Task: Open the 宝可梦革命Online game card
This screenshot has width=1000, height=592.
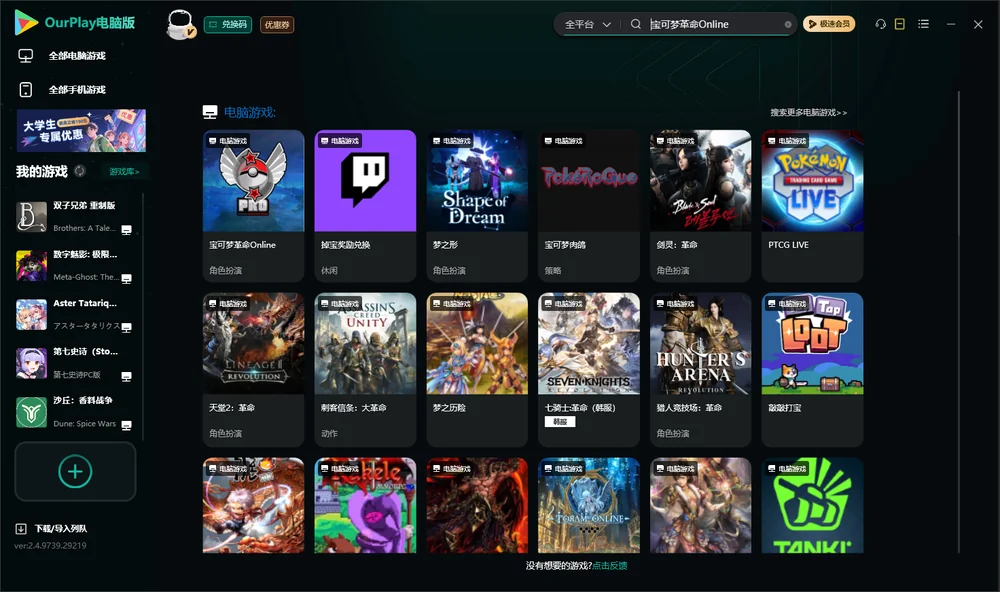Action: click(x=253, y=205)
